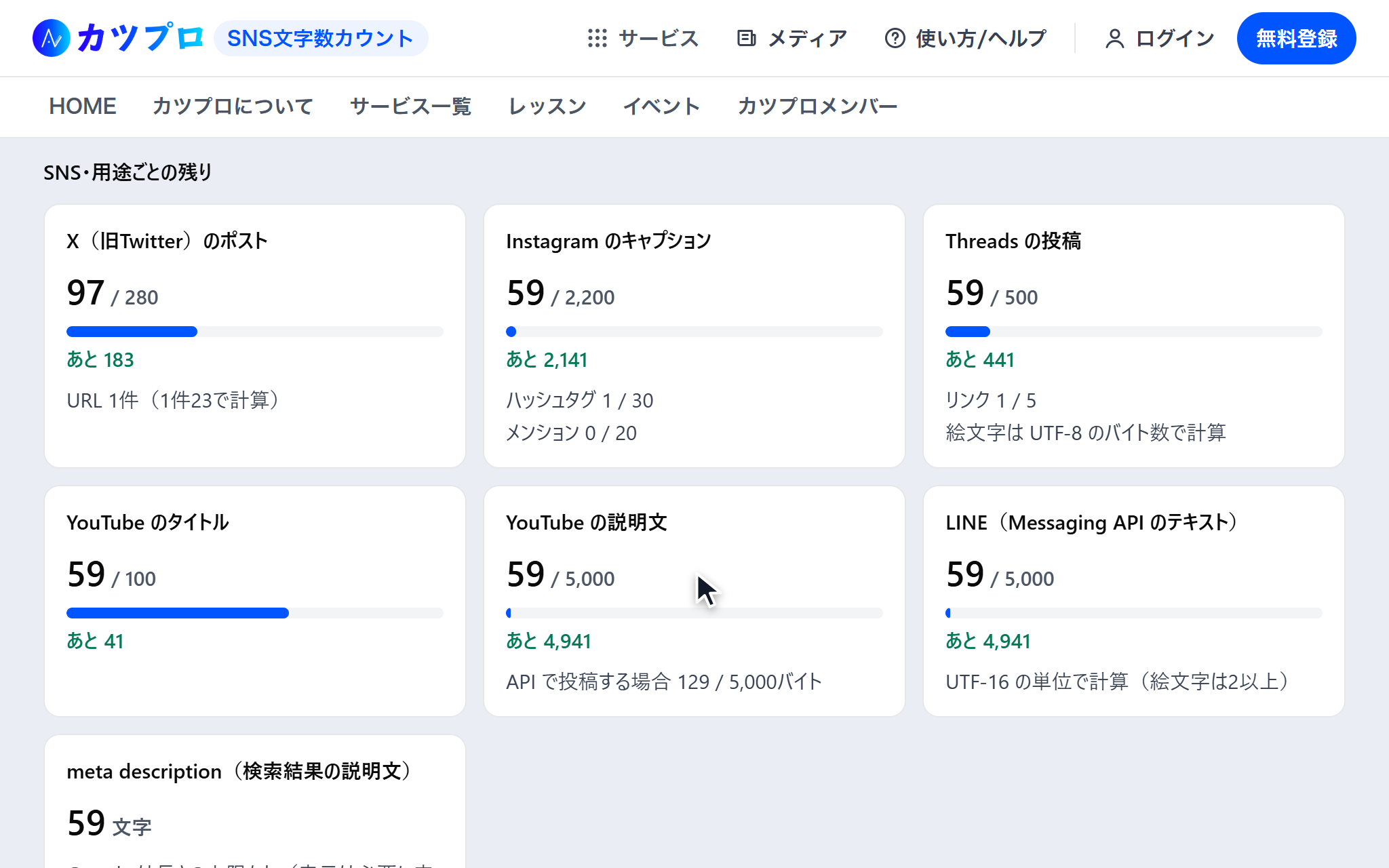This screenshot has width=1389, height=868.
Task: Click the API で投稿する場合 129 / 5,000バイト note
Action: [x=664, y=682]
